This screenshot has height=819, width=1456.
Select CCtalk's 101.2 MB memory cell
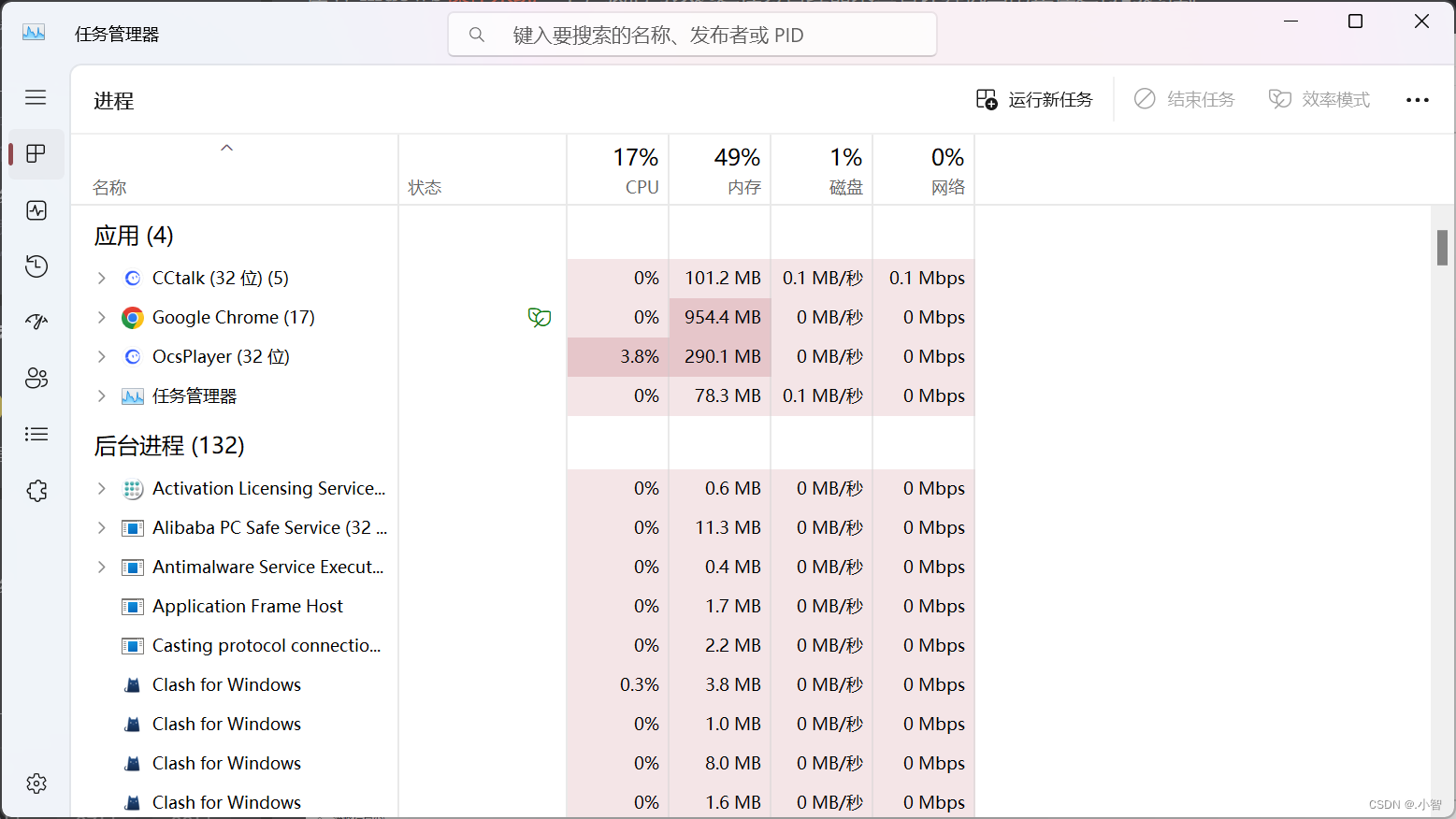(720, 279)
